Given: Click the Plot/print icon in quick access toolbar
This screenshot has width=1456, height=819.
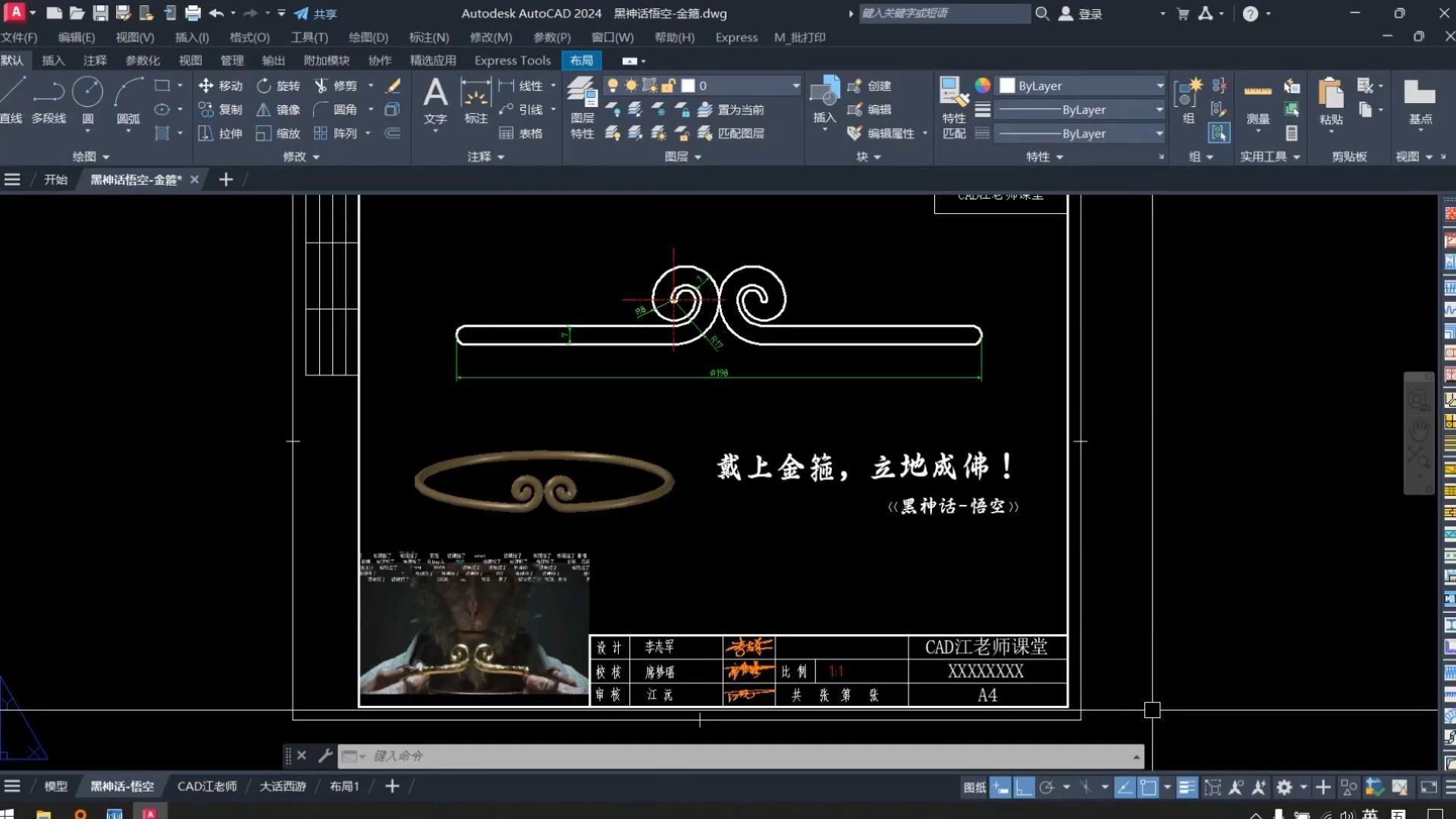Looking at the screenshot, I should click(193, 13).
